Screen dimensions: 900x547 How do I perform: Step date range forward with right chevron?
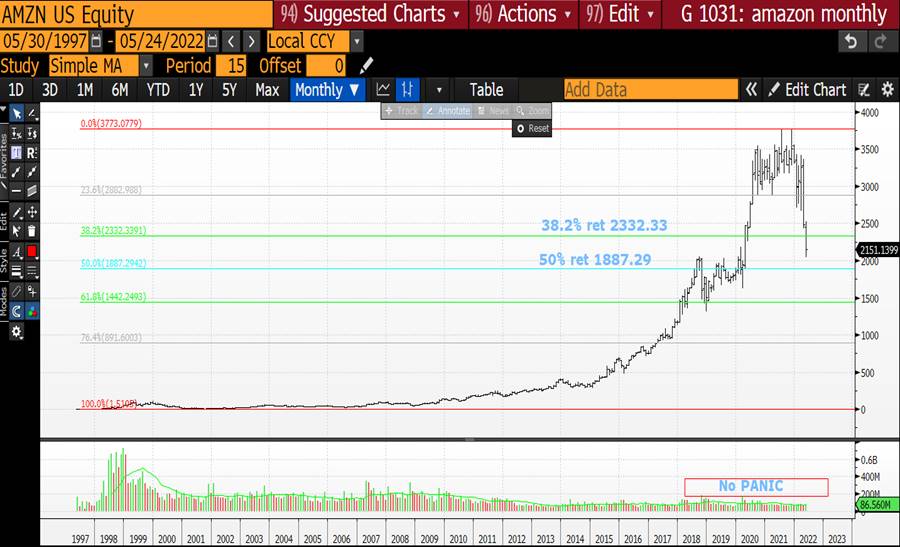tap(251, 41)
